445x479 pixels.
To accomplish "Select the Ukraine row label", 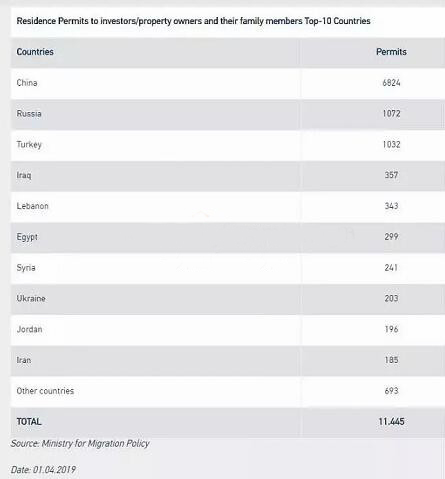I will point(31,298).
